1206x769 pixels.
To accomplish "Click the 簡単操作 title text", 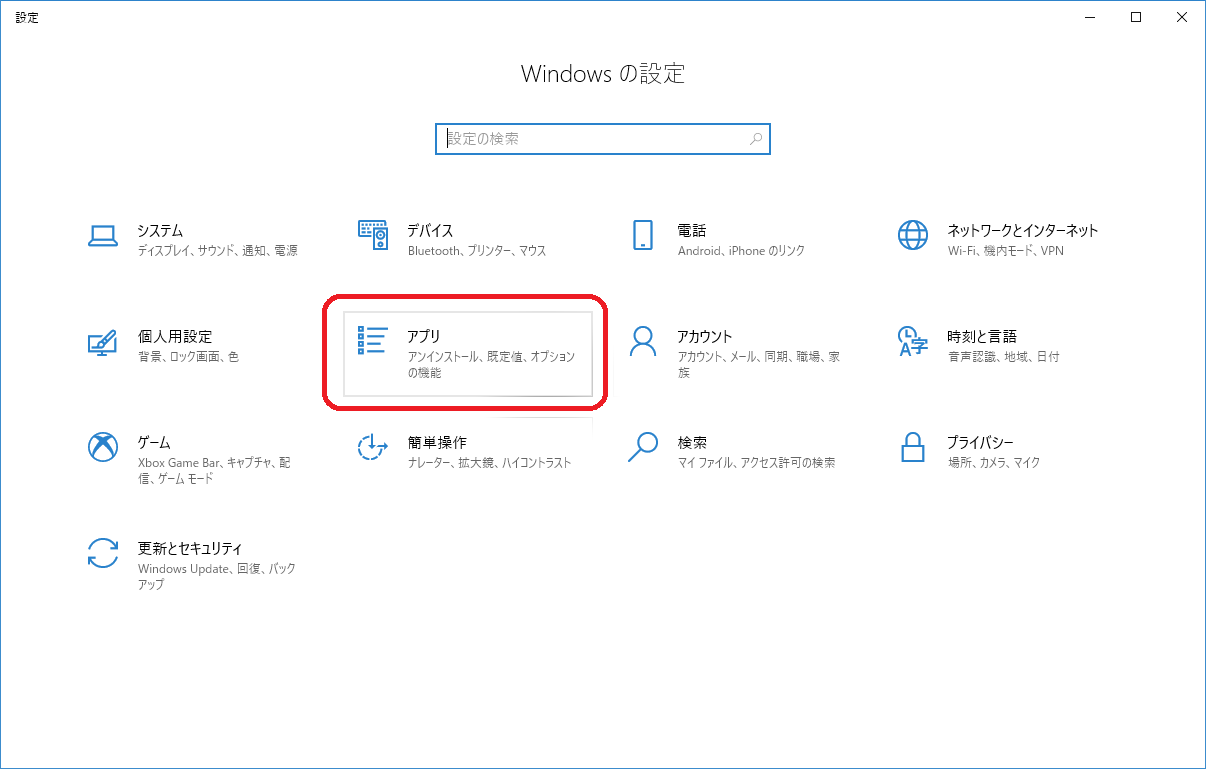I will click(437, 442).
